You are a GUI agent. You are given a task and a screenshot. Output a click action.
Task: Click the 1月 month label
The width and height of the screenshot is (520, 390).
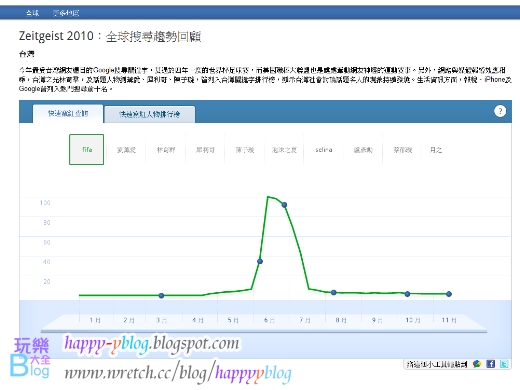(95, 320)
